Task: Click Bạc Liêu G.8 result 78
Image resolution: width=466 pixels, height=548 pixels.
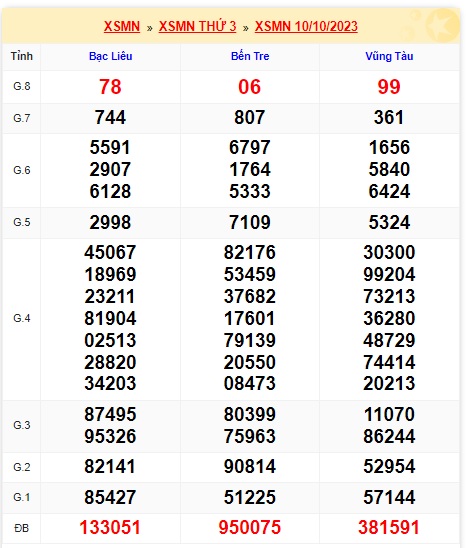Action: point(110,87)
